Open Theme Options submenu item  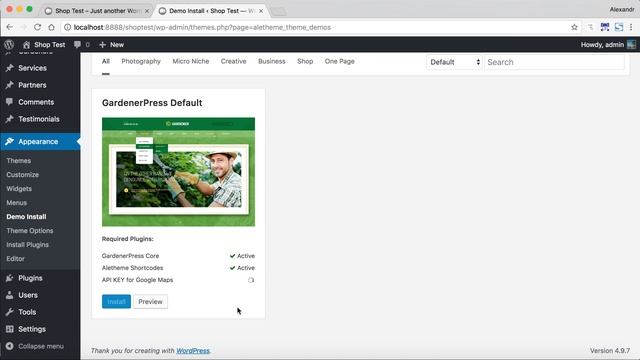tap(29, 231)
